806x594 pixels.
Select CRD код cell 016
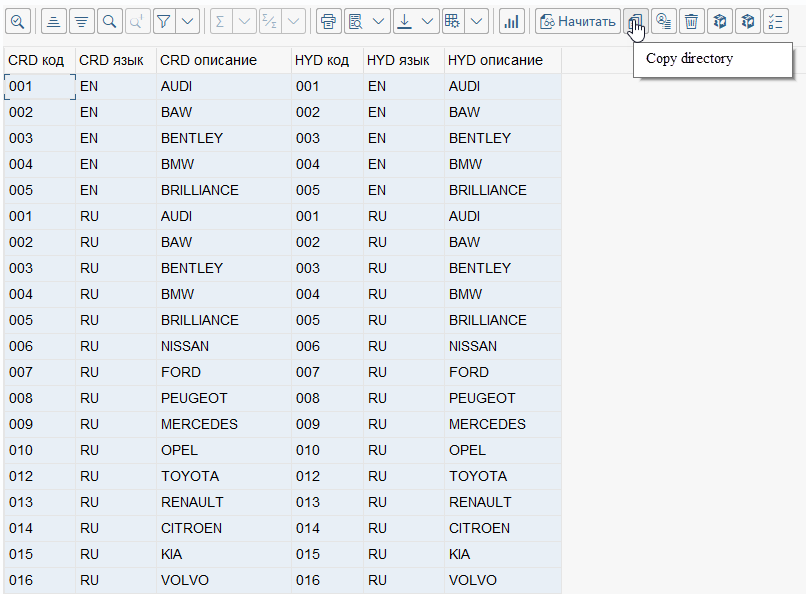(40, 580)
